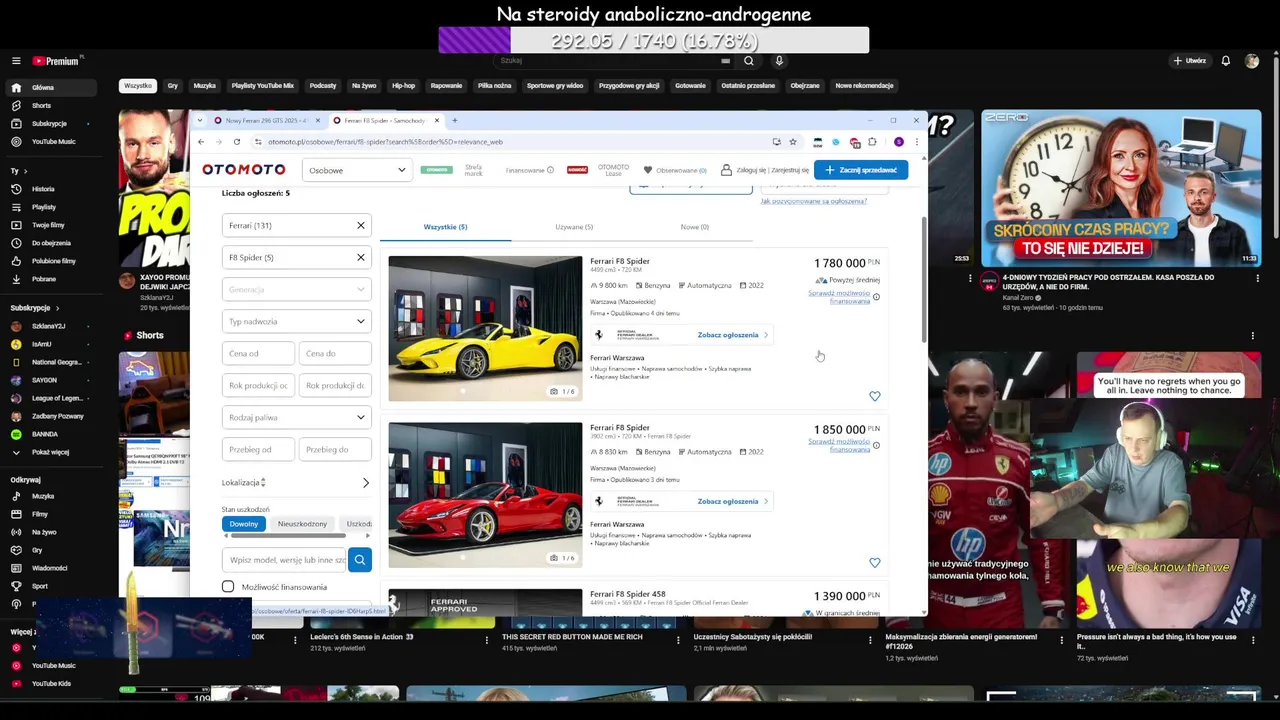Switch to Nowy Ferrari 296 GTS browser tab
This screenshot has width=1280, height=720.
(x=267, y=121)
